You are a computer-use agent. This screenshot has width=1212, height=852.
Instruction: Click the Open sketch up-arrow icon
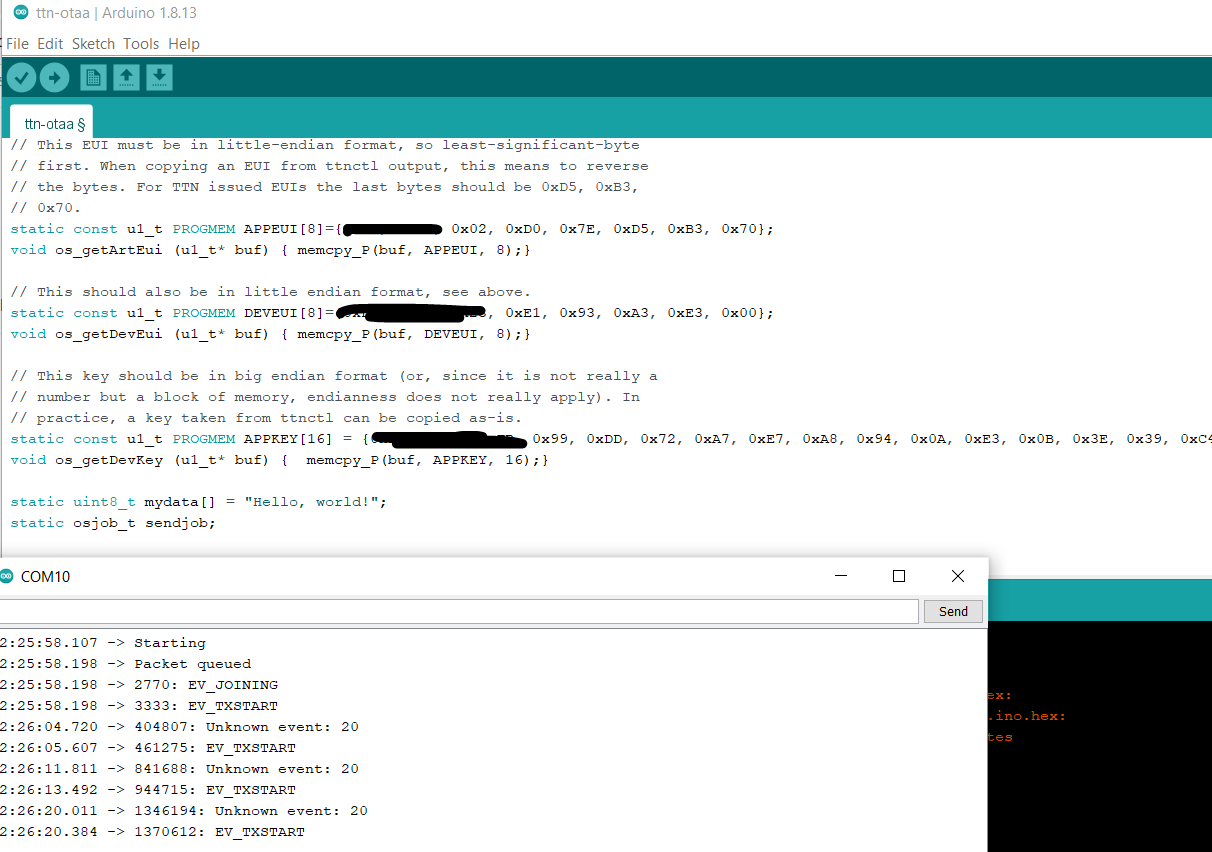point(126,77)
